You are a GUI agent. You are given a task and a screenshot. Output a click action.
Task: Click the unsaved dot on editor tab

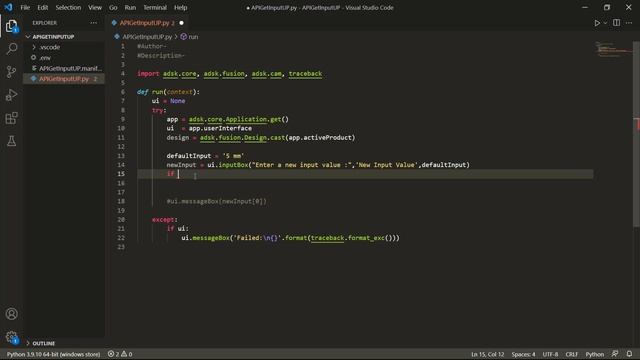click(181, 23)
